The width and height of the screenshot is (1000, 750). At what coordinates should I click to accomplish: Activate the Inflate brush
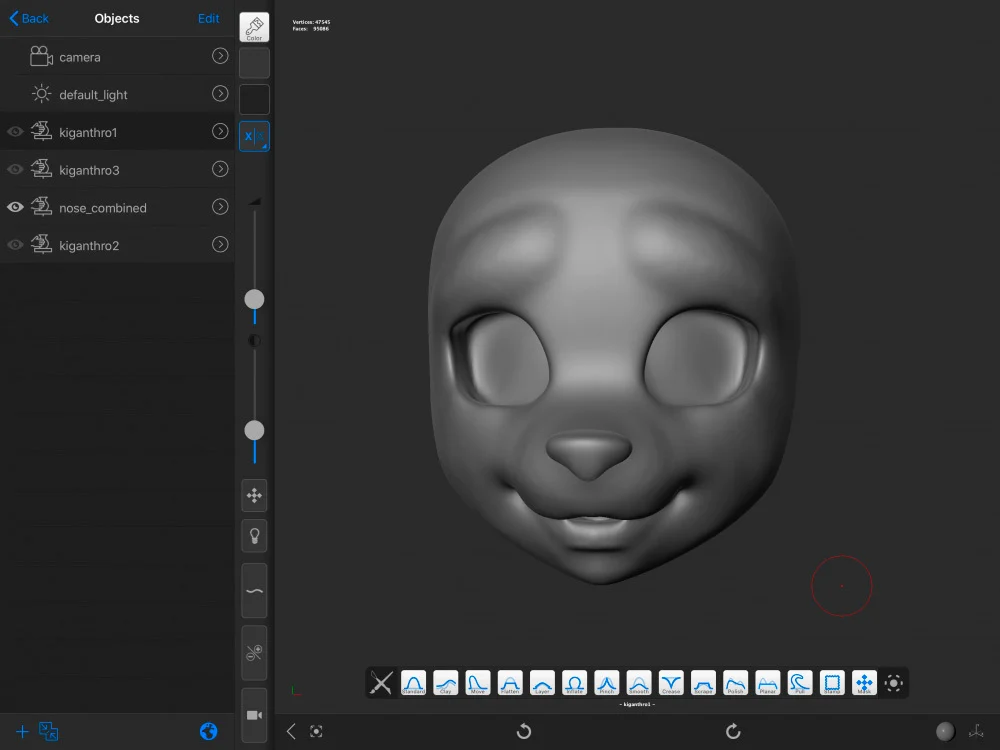573,683
